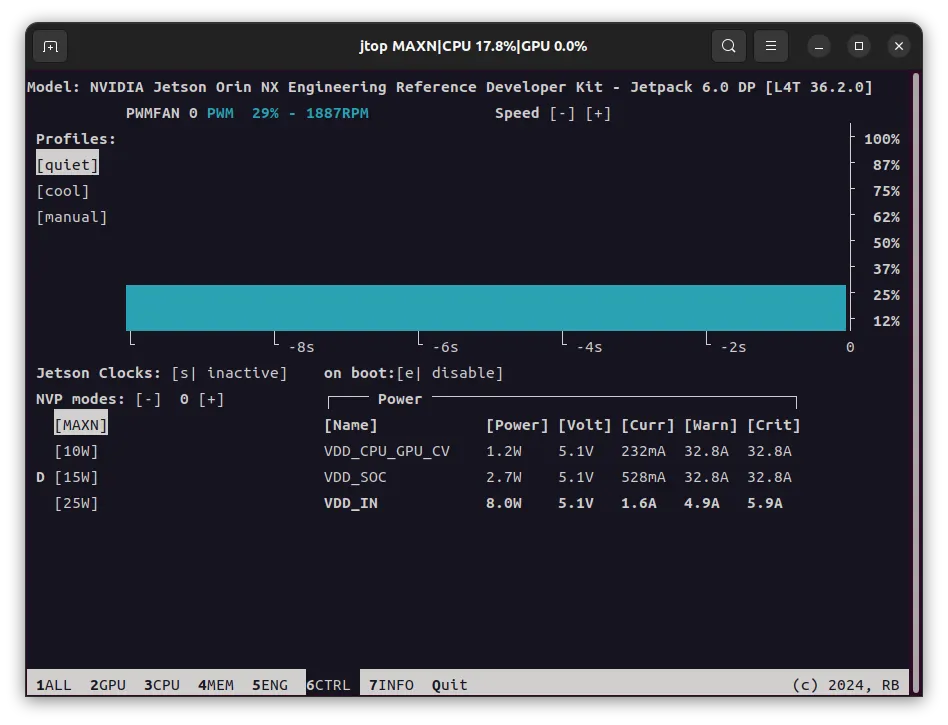948x725 pixels.
Task: Choose the 10W power mode
Action: pos(76,451)
